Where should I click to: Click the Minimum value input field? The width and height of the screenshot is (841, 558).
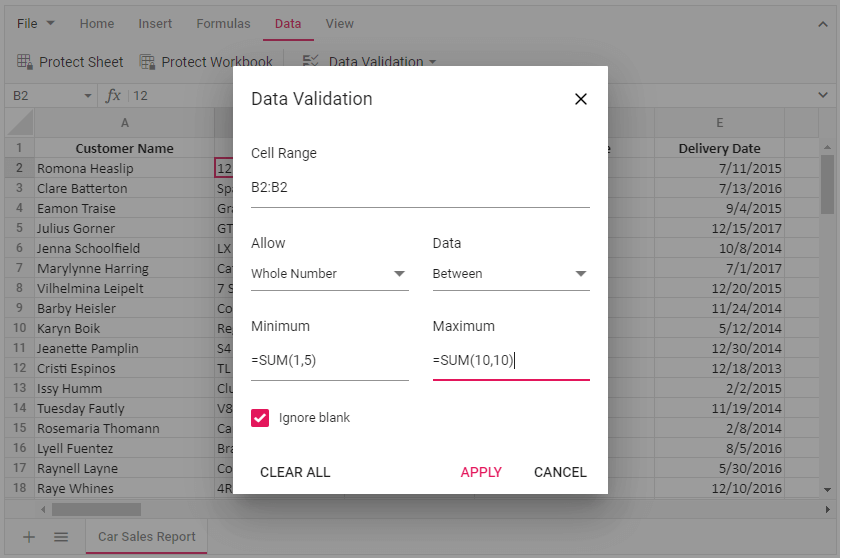329,361
